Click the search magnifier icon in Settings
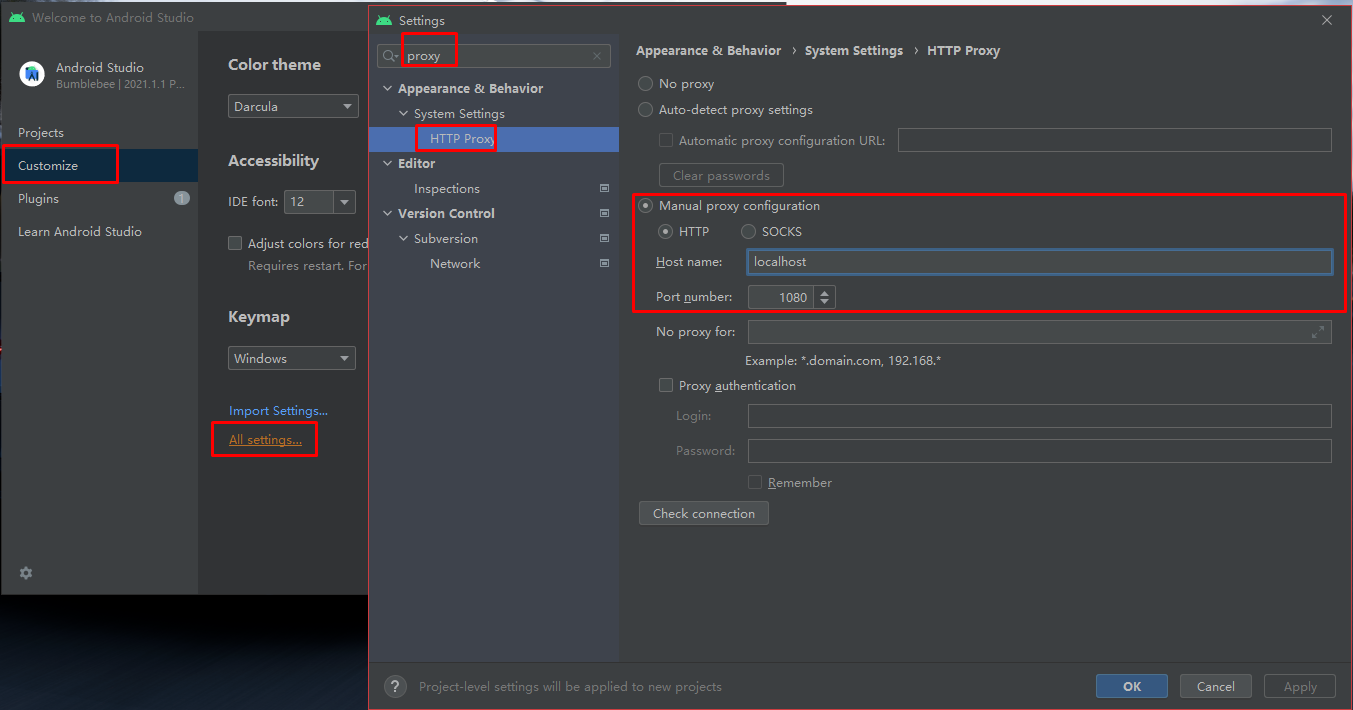1353x710 pixels. click(x=390, y=56)
